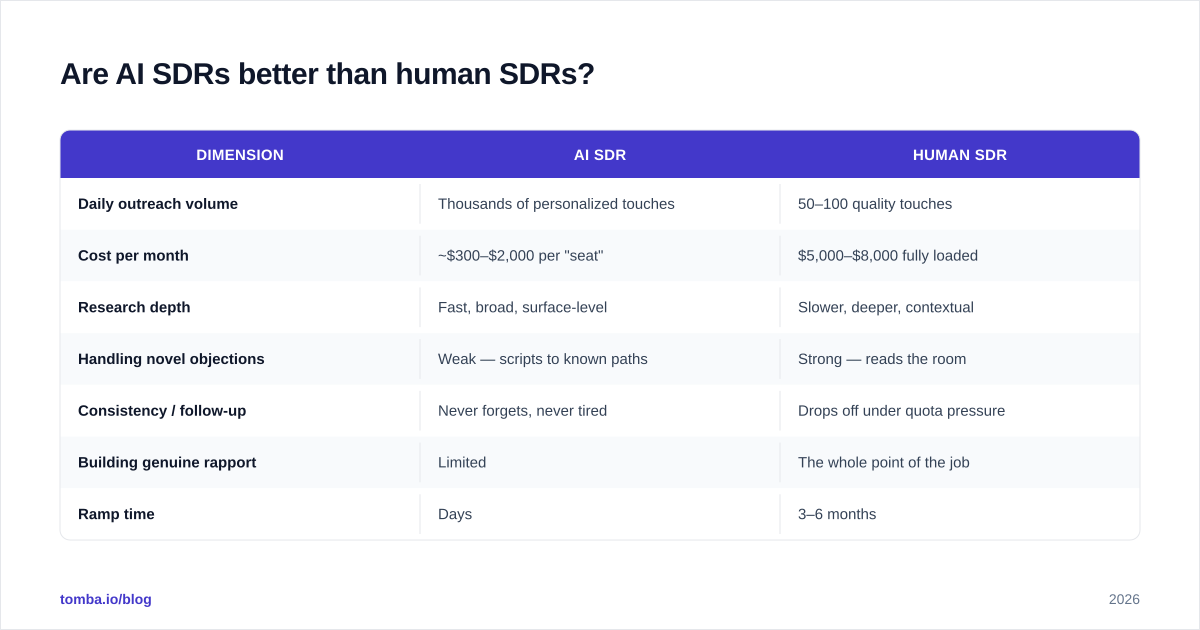Click the heading 'Are AI SDRs better than human SDRs?'
Viewport: 1200px width, 630px height.
click(x=327, y=74)
